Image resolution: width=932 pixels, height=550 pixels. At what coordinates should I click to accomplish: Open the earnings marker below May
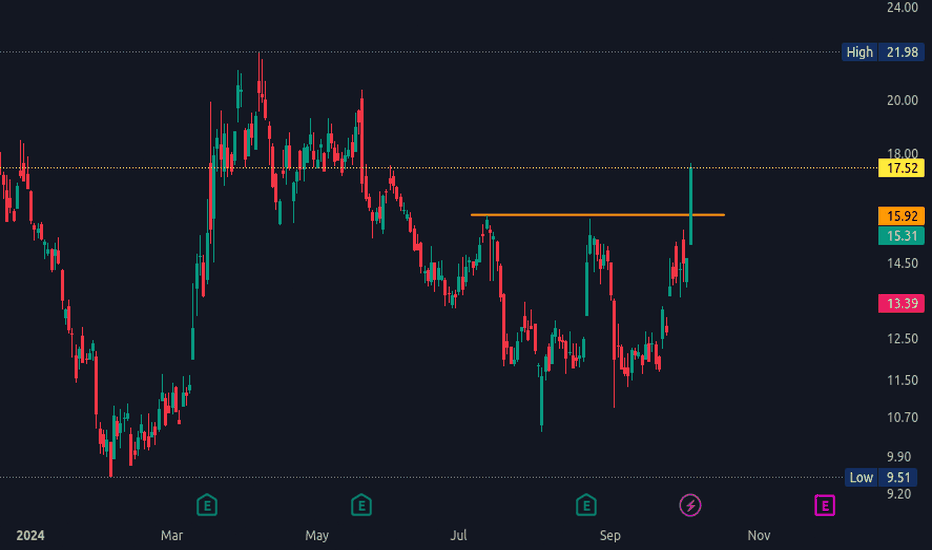point(361,505)
